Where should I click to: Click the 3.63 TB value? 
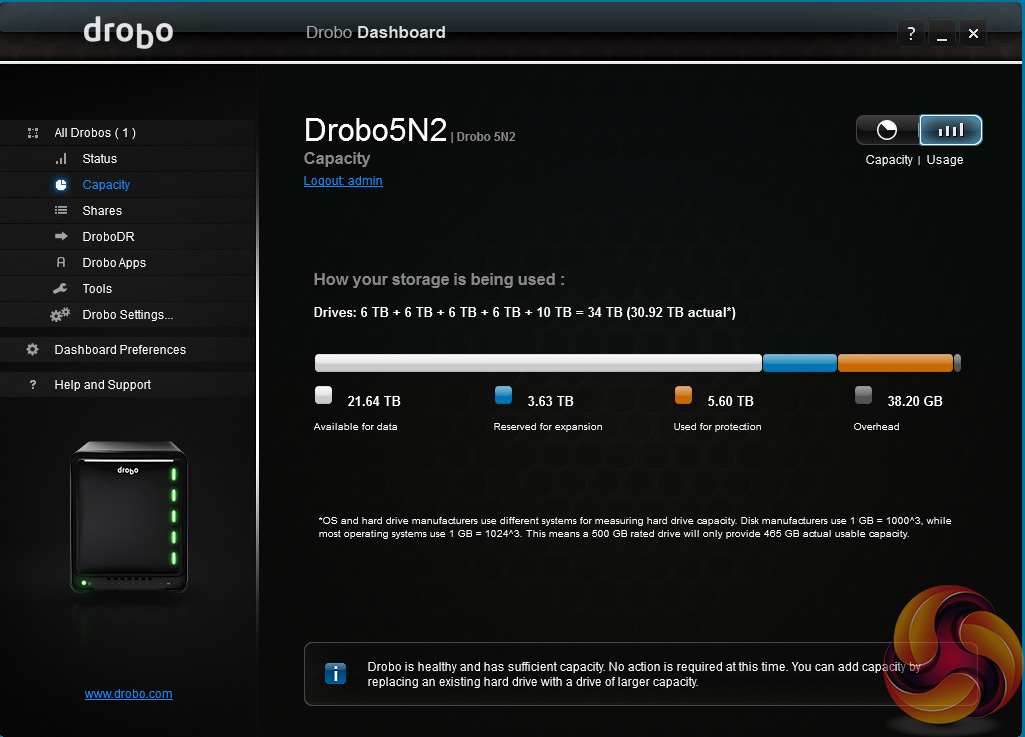550,402
